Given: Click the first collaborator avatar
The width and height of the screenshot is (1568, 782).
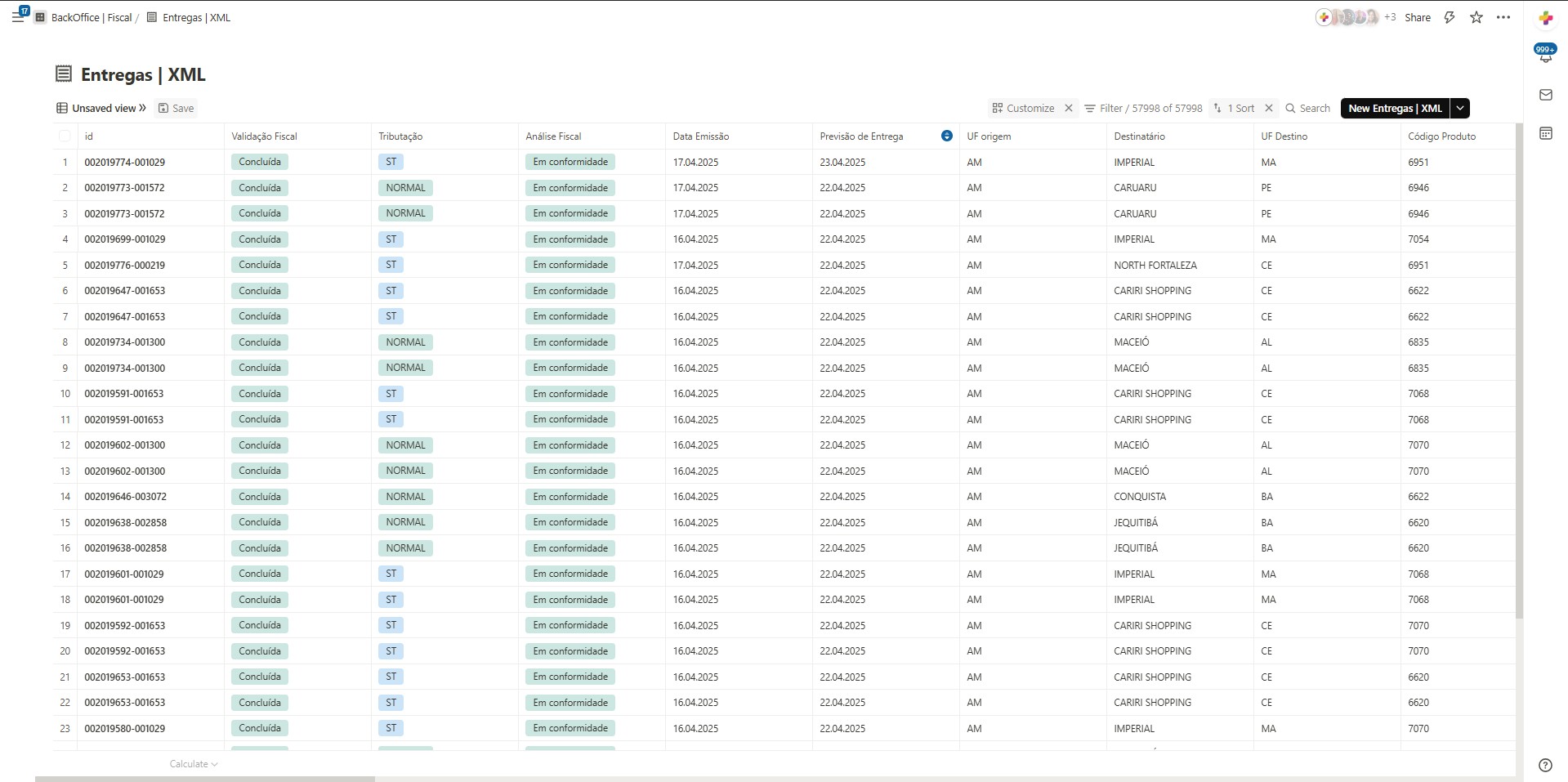Looking at the screenshot, I should click(x=1325, y=17).
